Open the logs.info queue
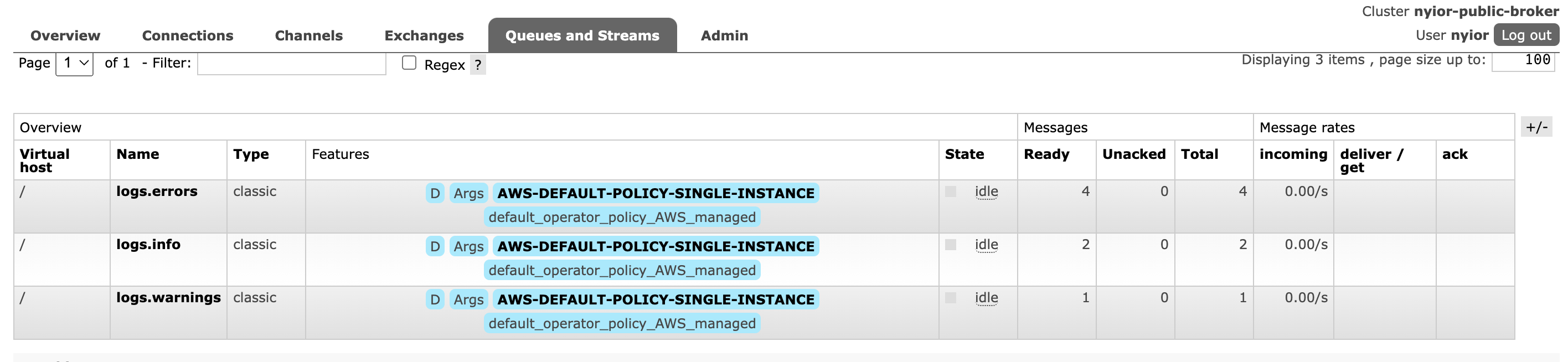This screenshot has height=362, width=1568. click(148, 244)
